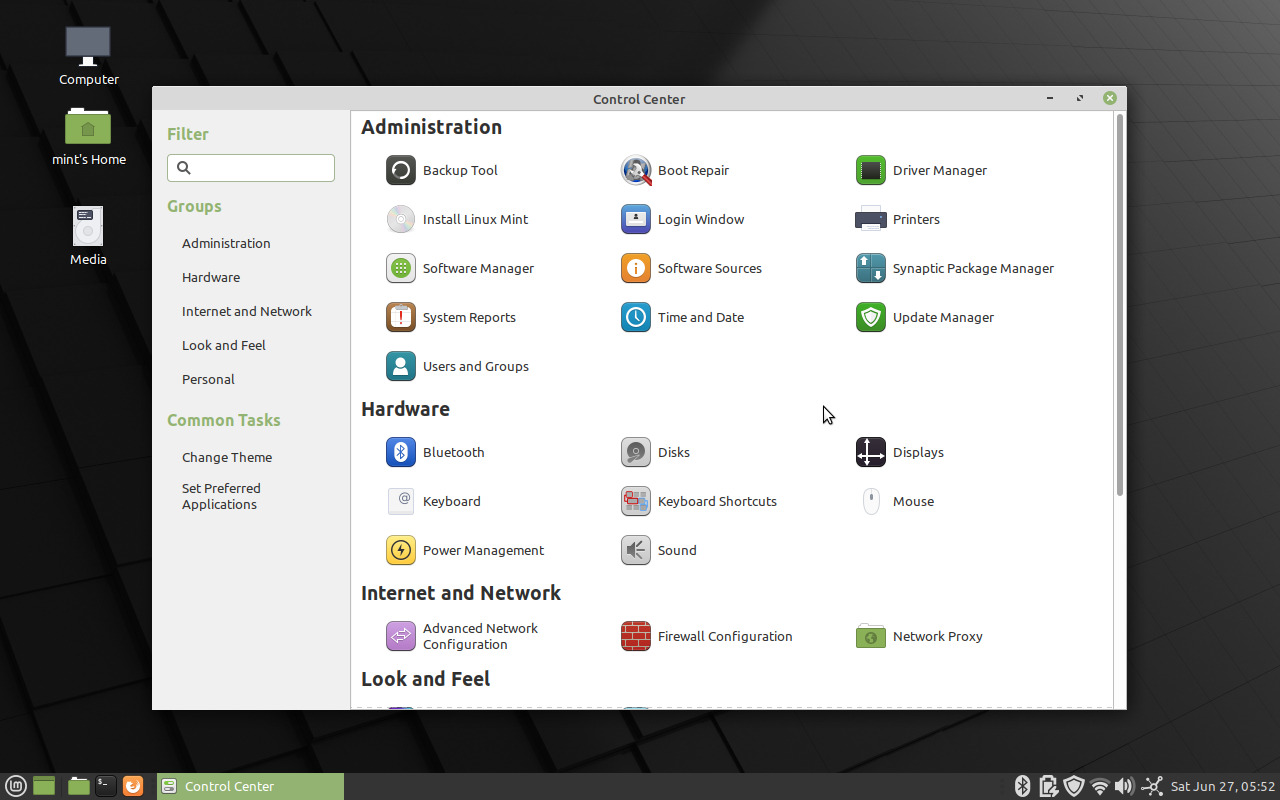Launch Firefox from the taskbar

coord(133,786)
